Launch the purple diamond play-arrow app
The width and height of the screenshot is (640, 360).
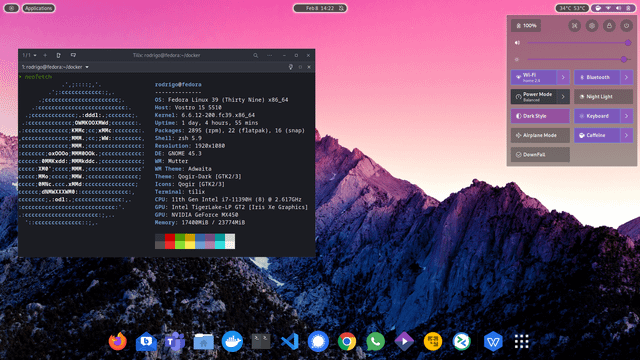[404, 341]
